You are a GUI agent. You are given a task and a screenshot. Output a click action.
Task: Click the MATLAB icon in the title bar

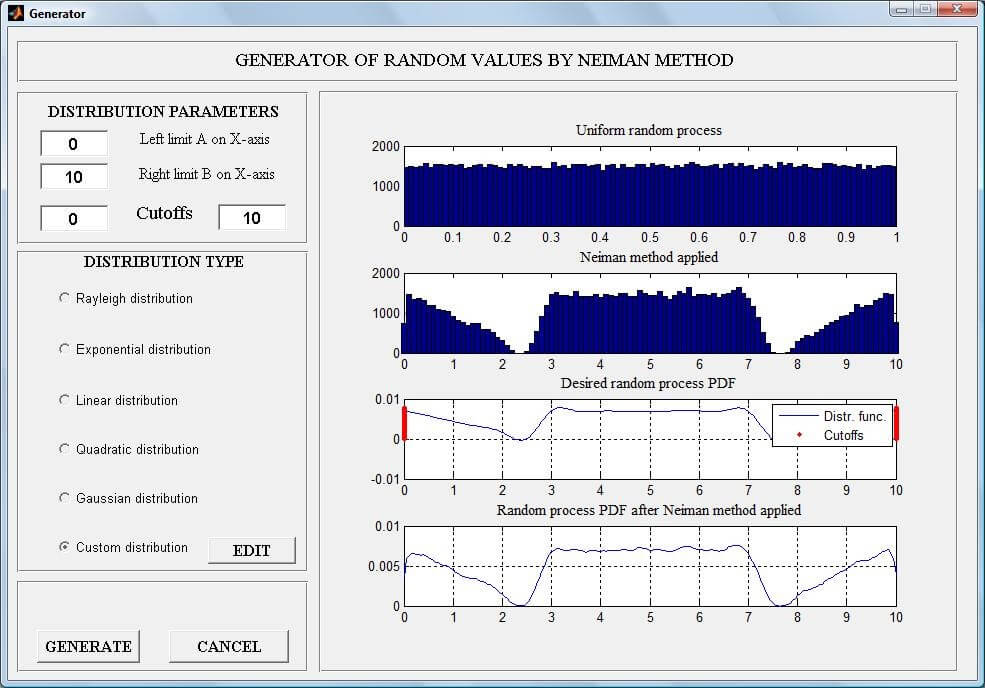coord(16,14)
